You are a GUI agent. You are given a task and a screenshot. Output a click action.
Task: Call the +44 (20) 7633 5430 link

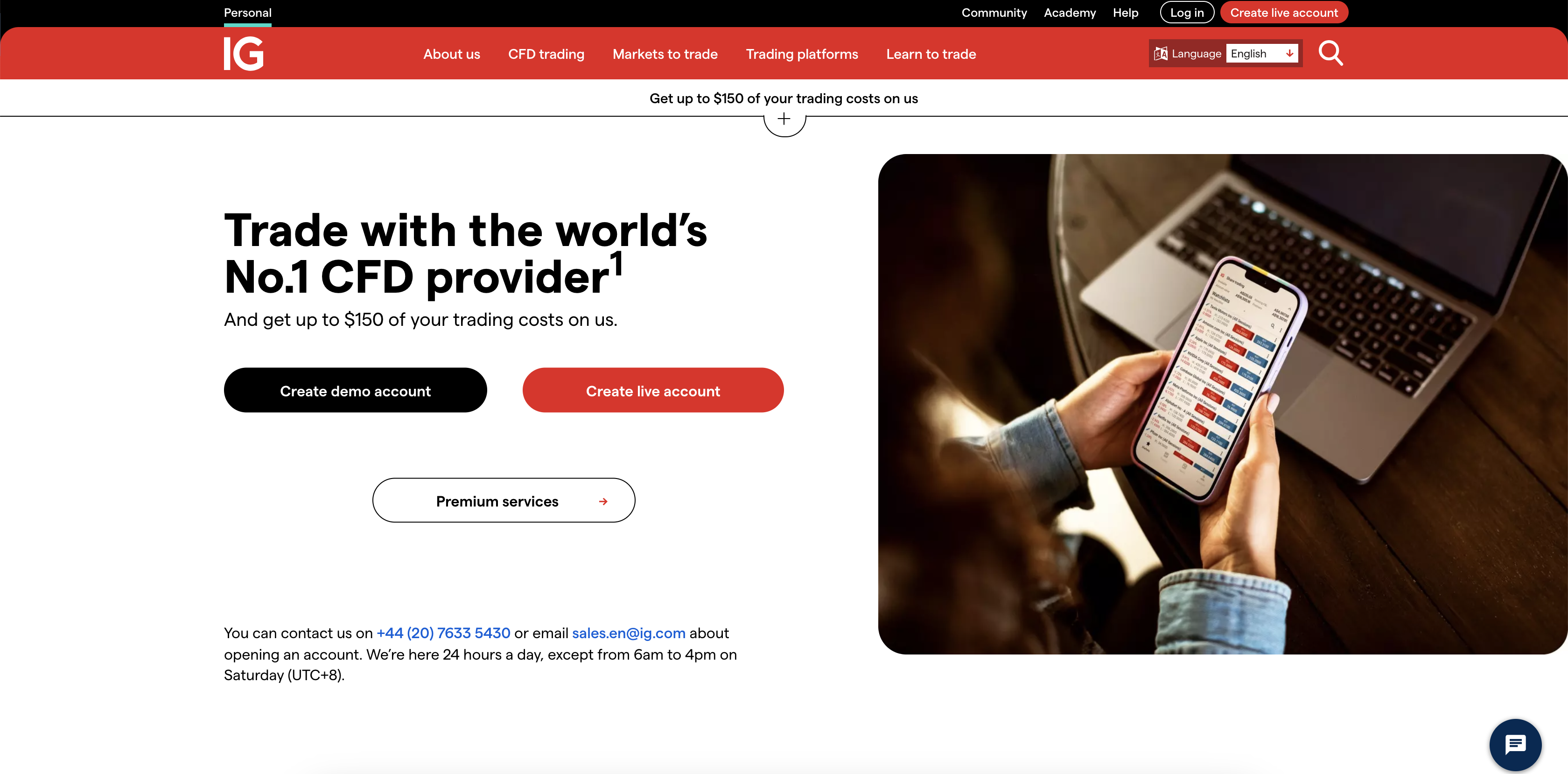(x=443, y=633)
